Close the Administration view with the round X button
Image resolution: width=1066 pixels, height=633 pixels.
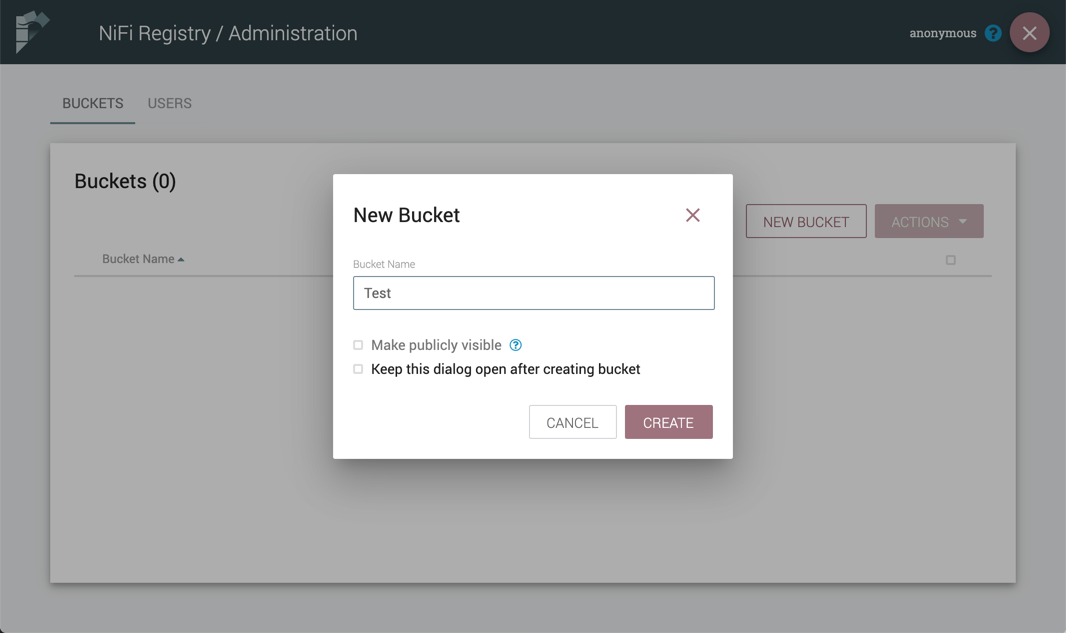click(1029, 33)
